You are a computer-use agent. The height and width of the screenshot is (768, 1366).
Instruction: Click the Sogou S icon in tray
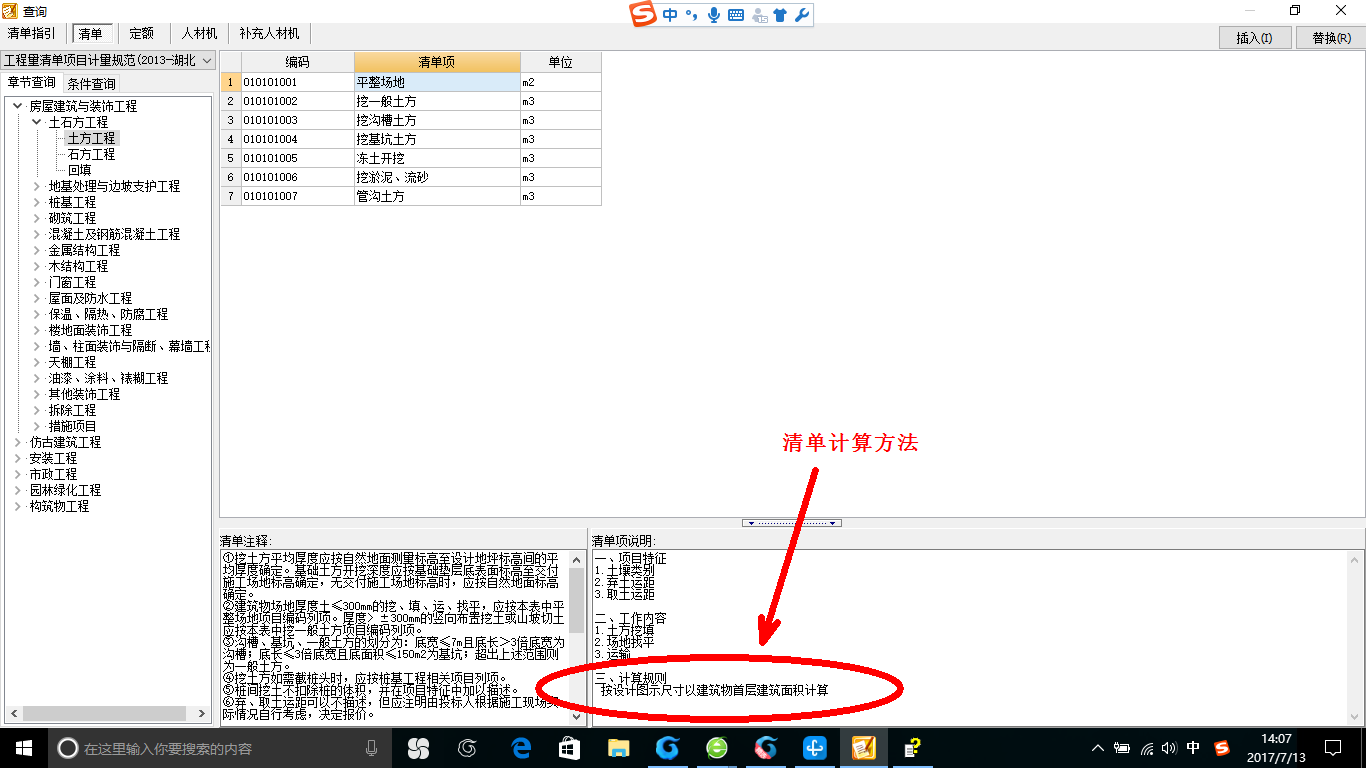tap(1221, 747)
